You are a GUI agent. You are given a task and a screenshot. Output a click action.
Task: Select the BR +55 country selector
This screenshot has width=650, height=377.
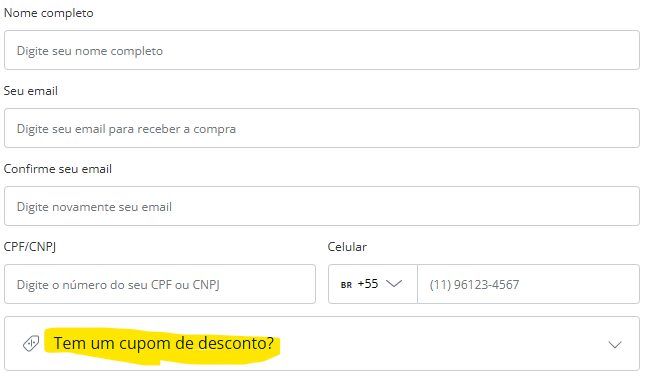pyautogui.click(x=373, y=284)
